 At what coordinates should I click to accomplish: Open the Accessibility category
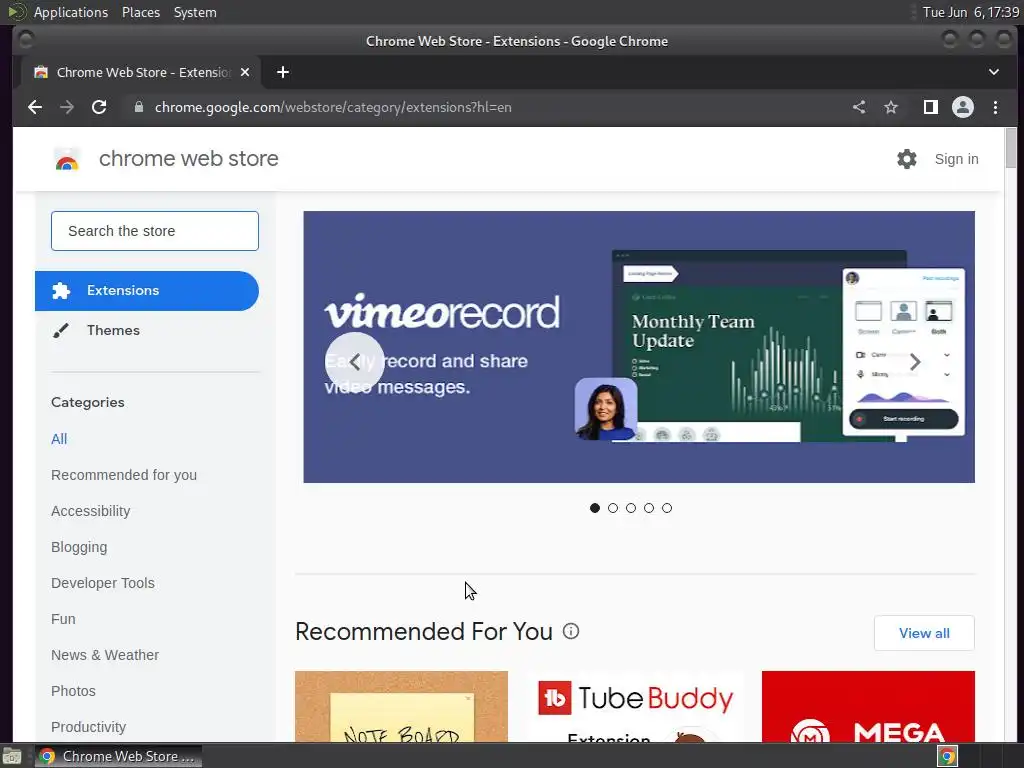(x=91, y=511)
